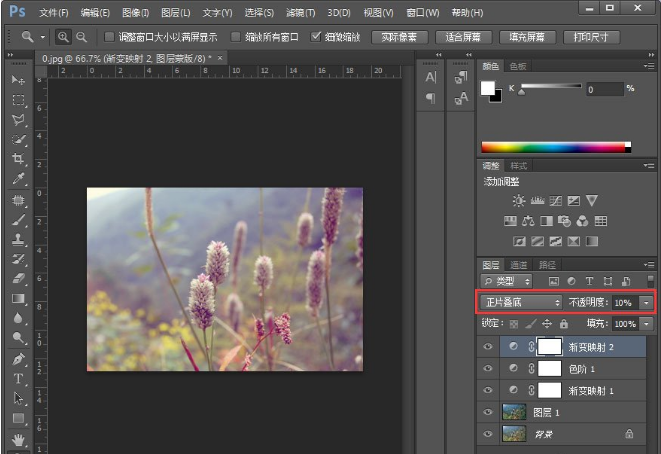This screenshot has height=454, width=661.
Task: Click the color spectrum ramp bar
Action: pyautogui.click(x=556, y=147)
